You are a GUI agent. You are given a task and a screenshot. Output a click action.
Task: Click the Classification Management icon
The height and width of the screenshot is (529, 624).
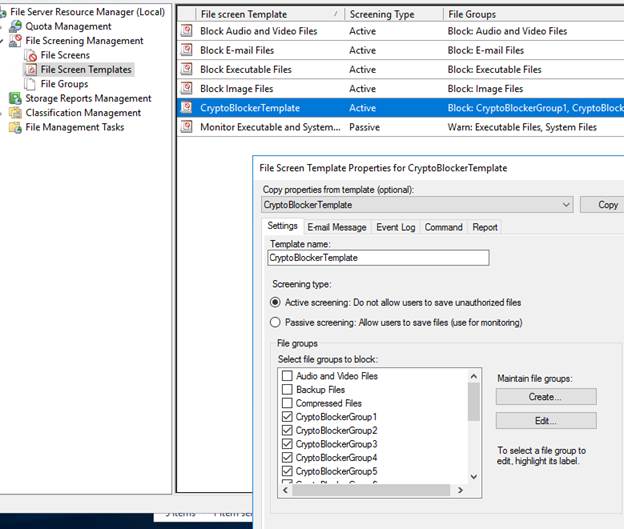point(17,113)
